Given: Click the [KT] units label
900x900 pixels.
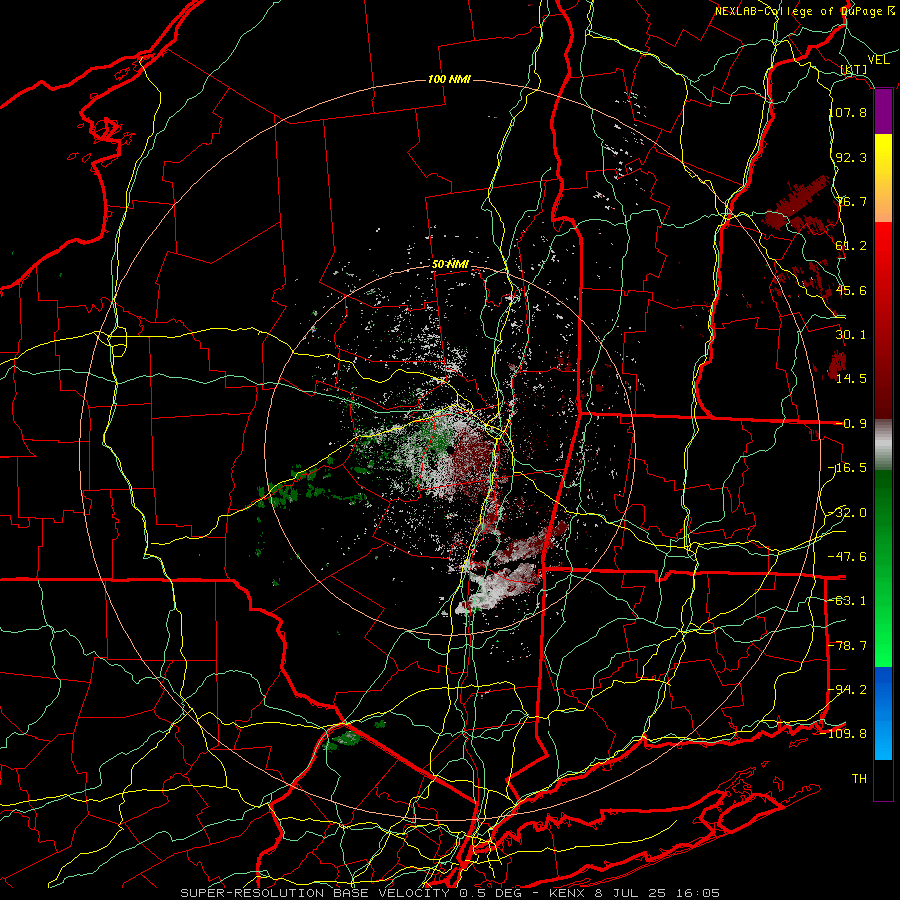Looking at the screenshot, I should tap(854, 70).
